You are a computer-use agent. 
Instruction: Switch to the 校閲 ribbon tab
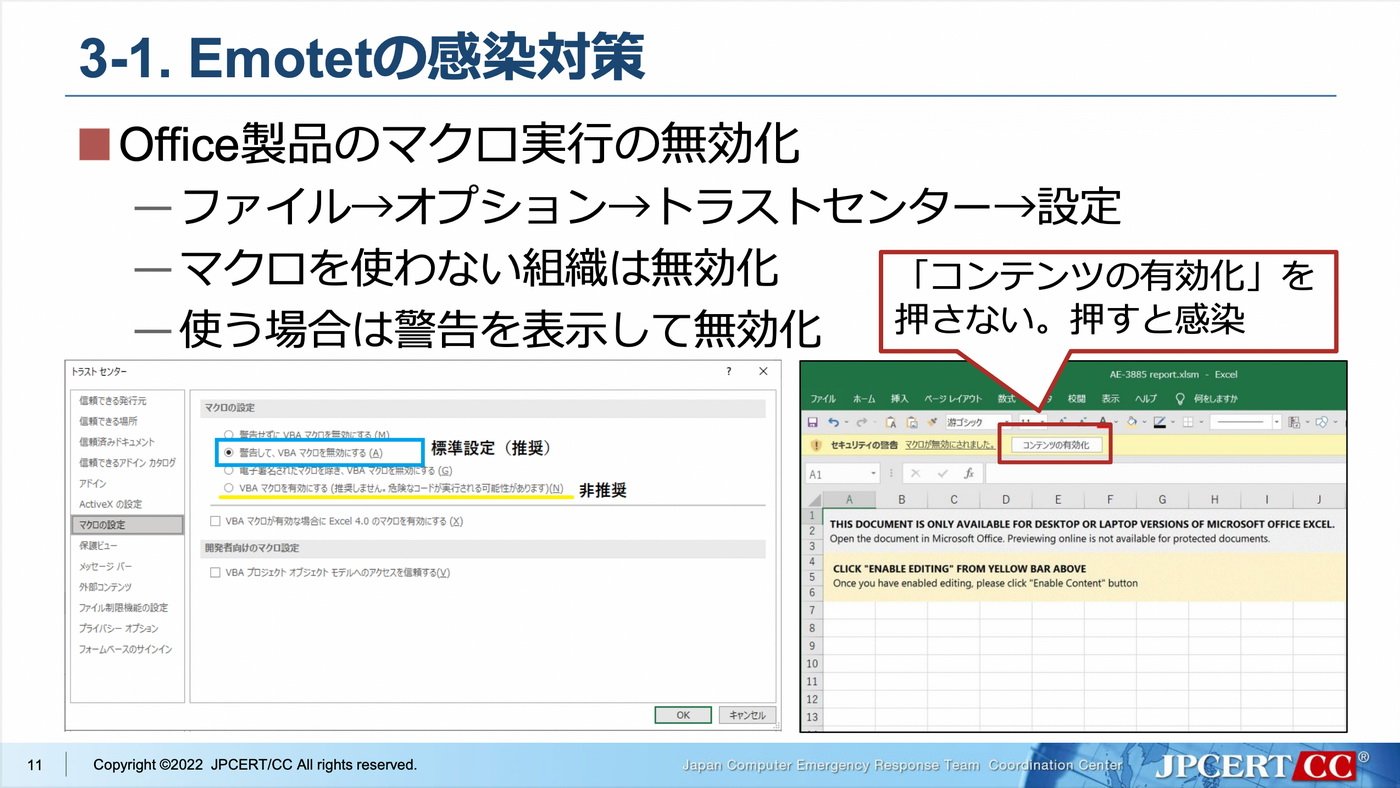click(1076, 398)
